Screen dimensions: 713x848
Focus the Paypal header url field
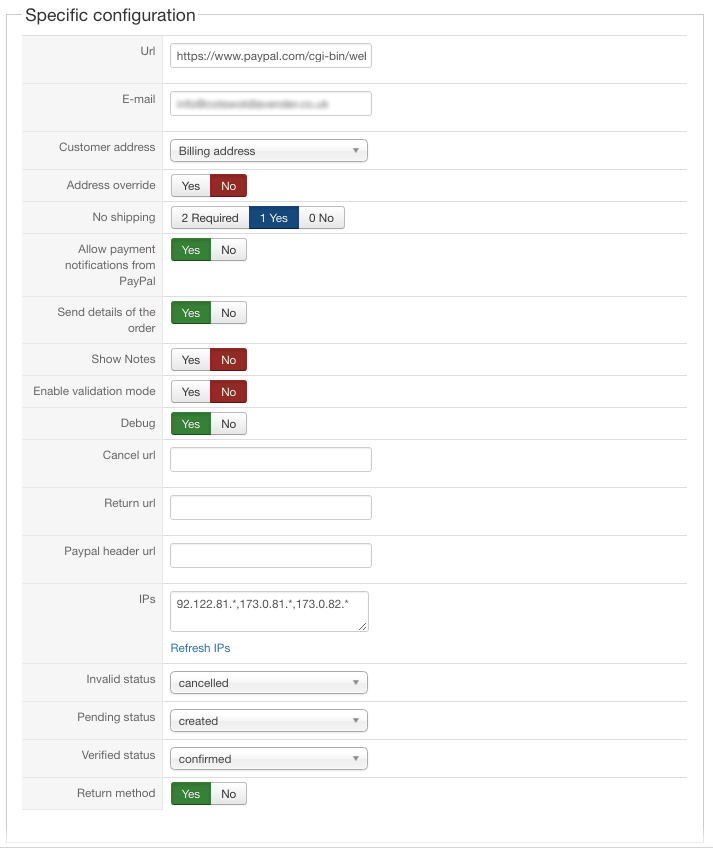[x=271, y=556]
